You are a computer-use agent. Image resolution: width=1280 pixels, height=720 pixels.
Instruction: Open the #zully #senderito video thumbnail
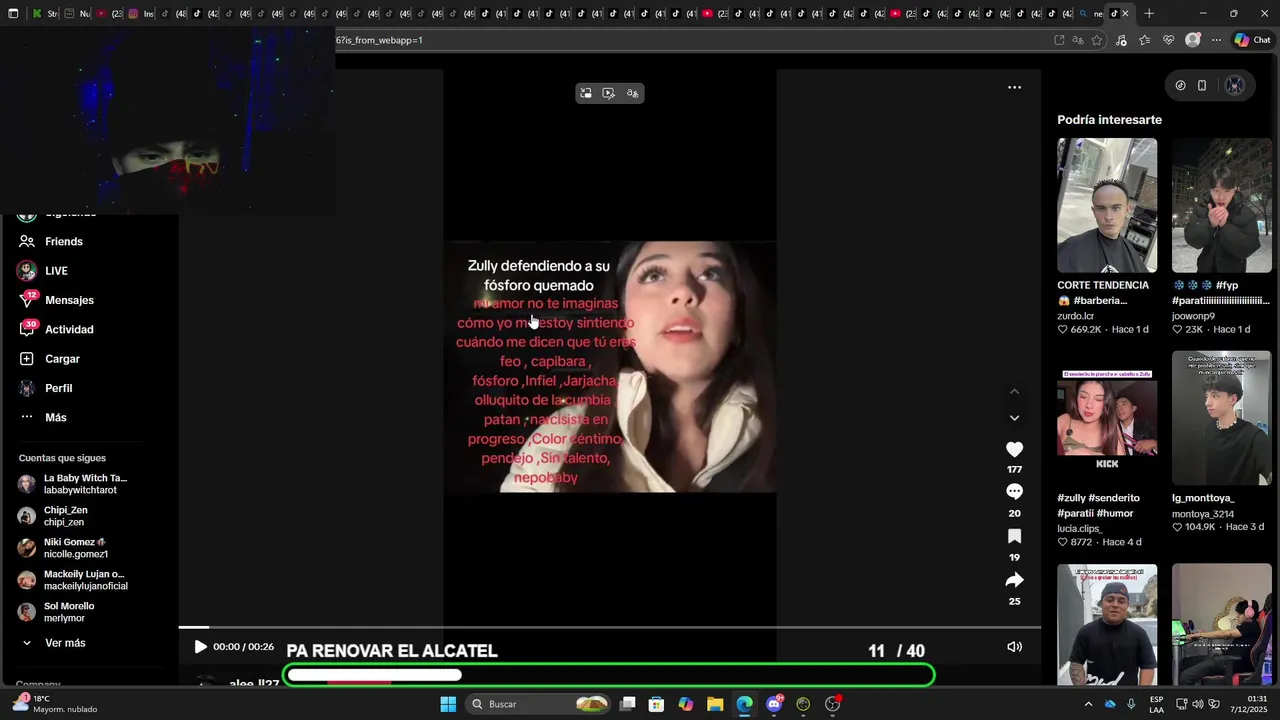[x=1107, y=418]
